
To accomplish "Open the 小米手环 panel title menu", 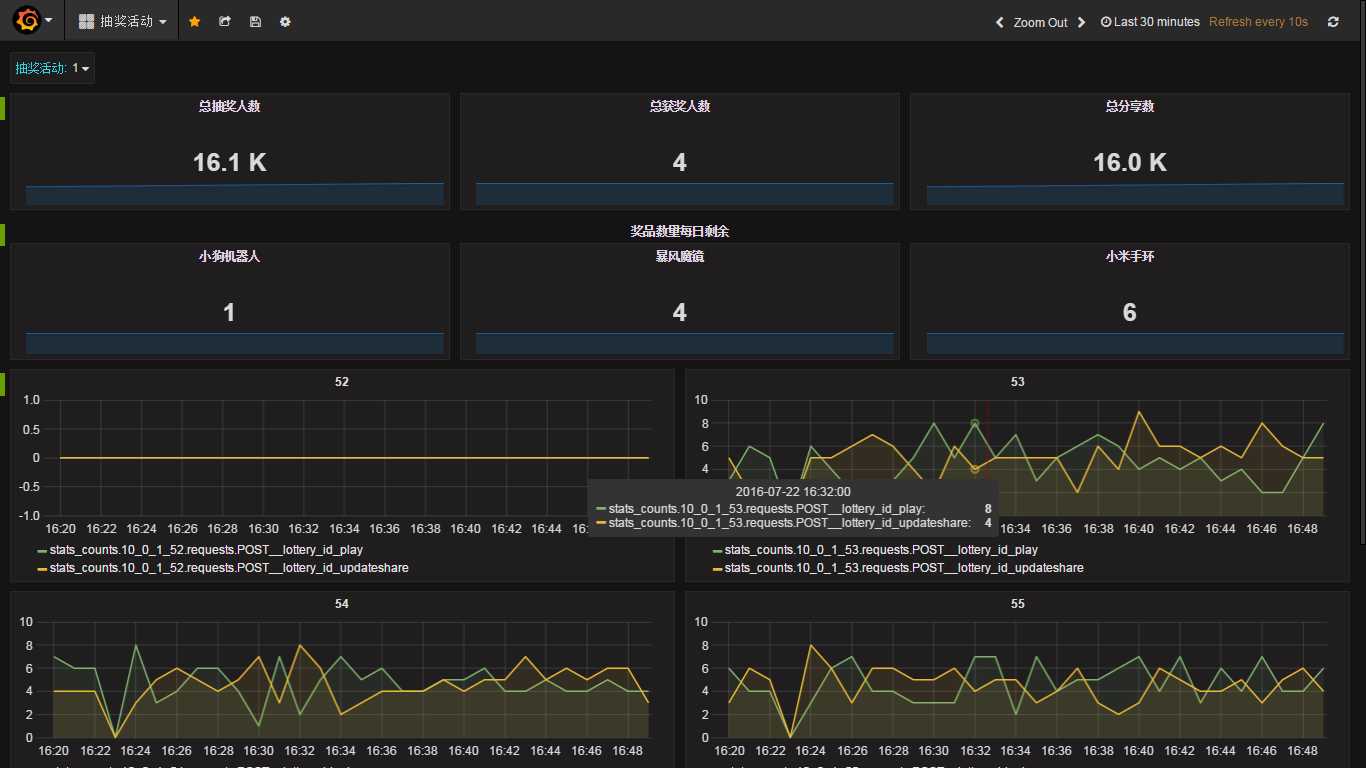I will 1129,256.
